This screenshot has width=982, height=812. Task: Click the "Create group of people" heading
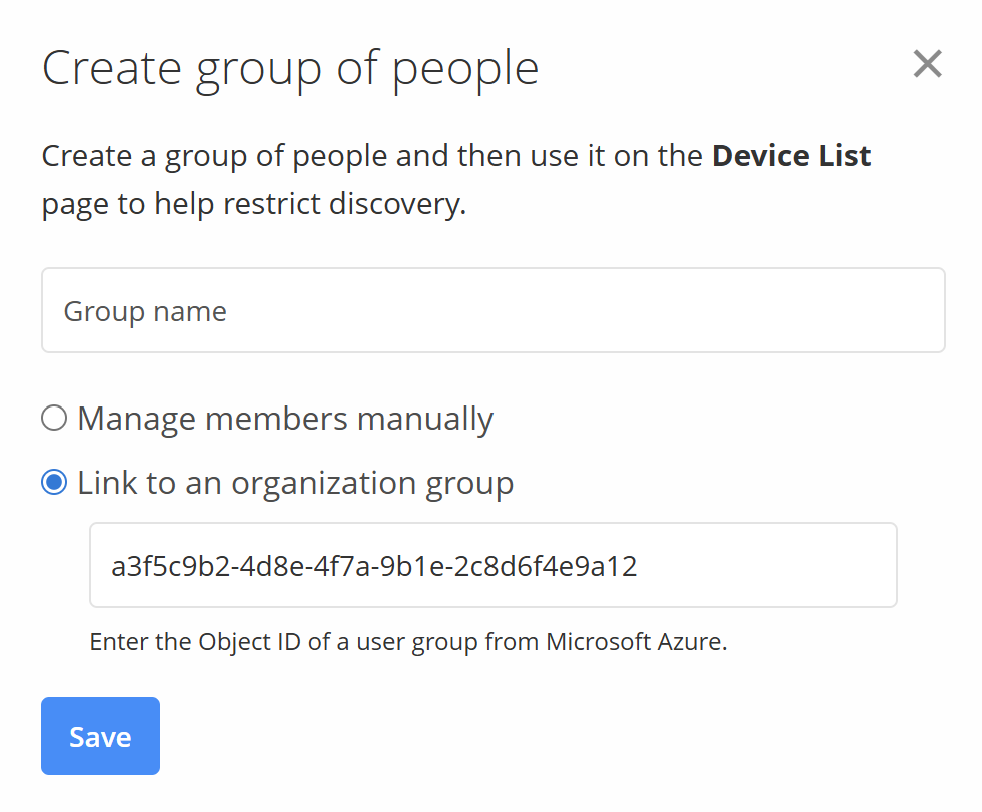[290, 68]
